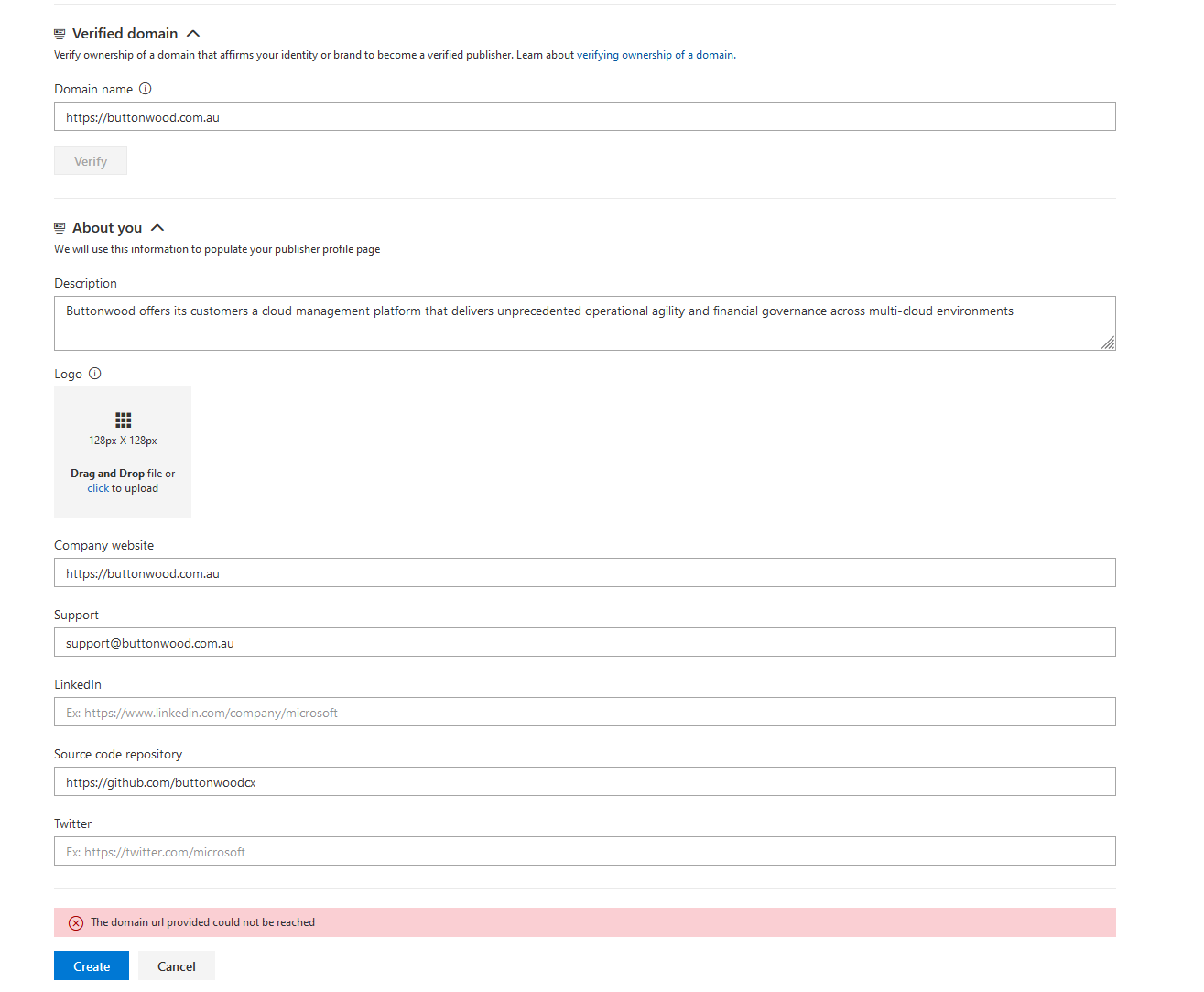
Task: Click the Cancel button
Action: point(176,965)
